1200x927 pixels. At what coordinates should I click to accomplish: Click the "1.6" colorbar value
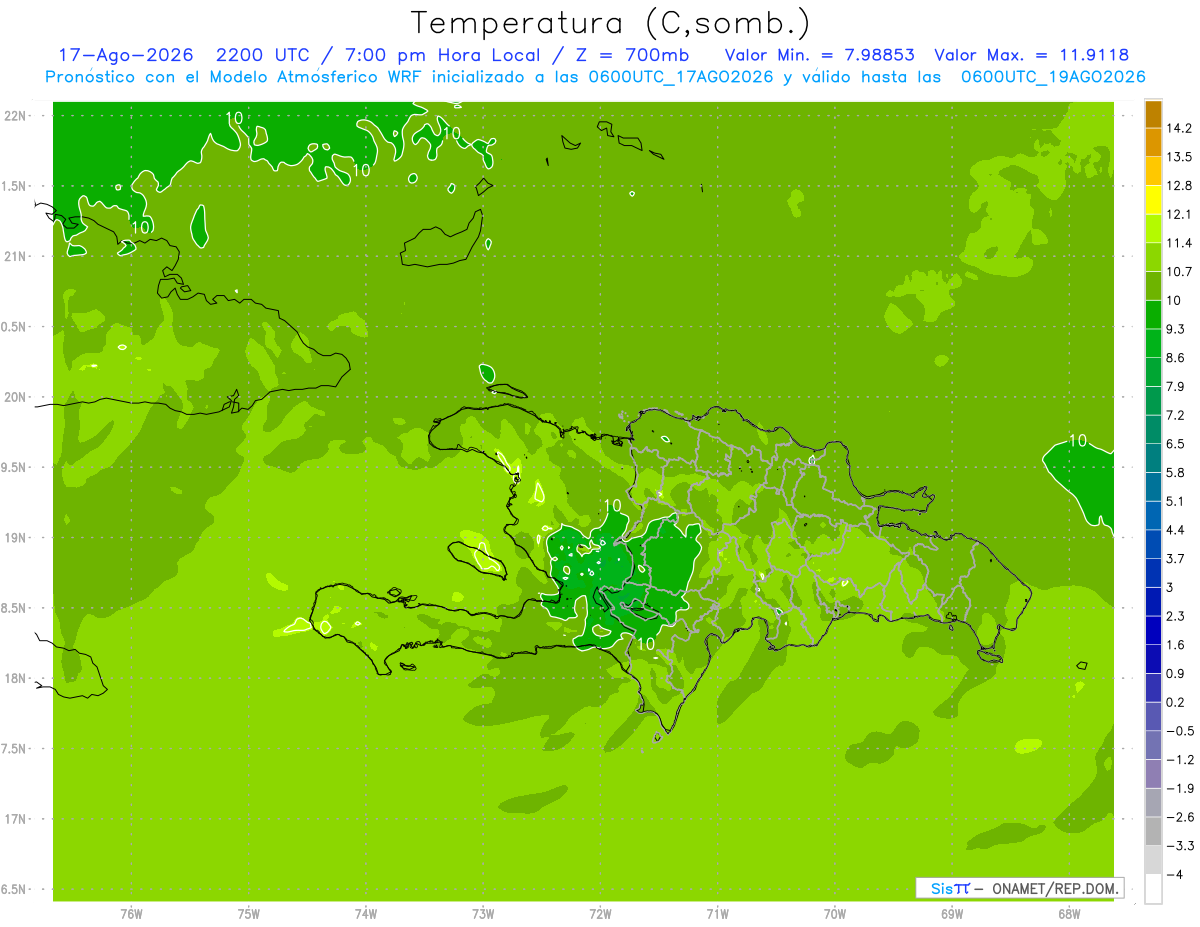tap(1175, 645)
